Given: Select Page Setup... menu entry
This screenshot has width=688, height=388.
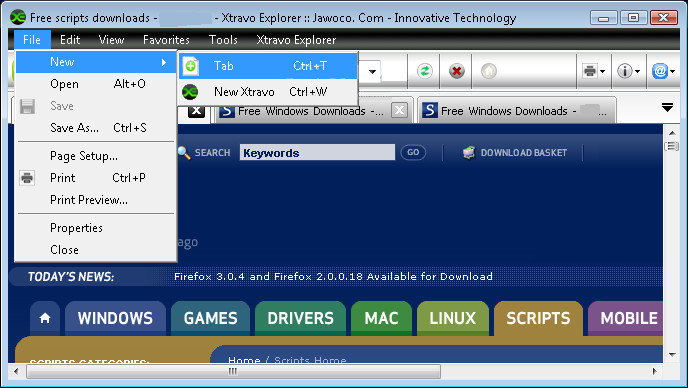Looking at the screenshot, I should [96, 156].
